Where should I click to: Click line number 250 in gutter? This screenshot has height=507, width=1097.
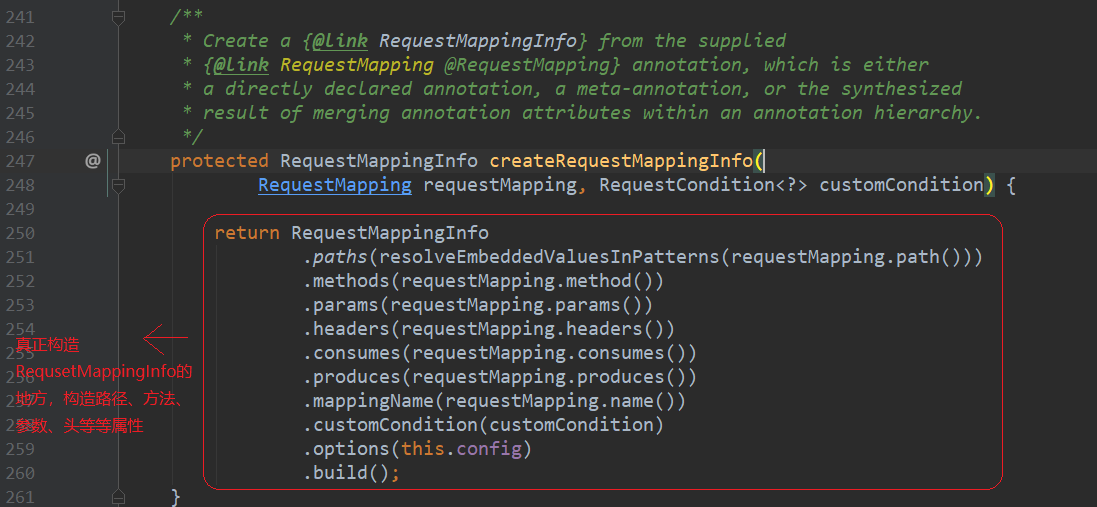20,233
